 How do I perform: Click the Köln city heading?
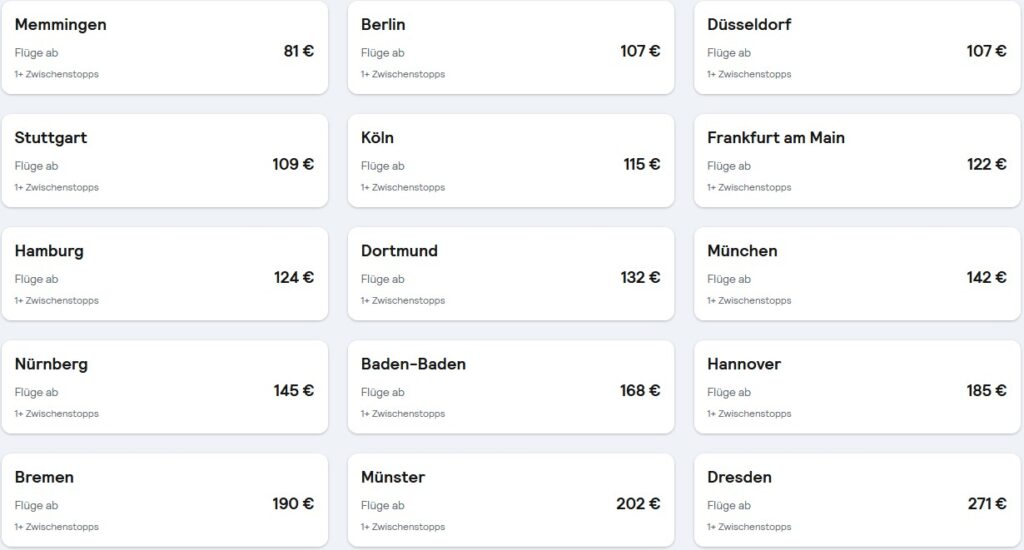click(377, 138)
